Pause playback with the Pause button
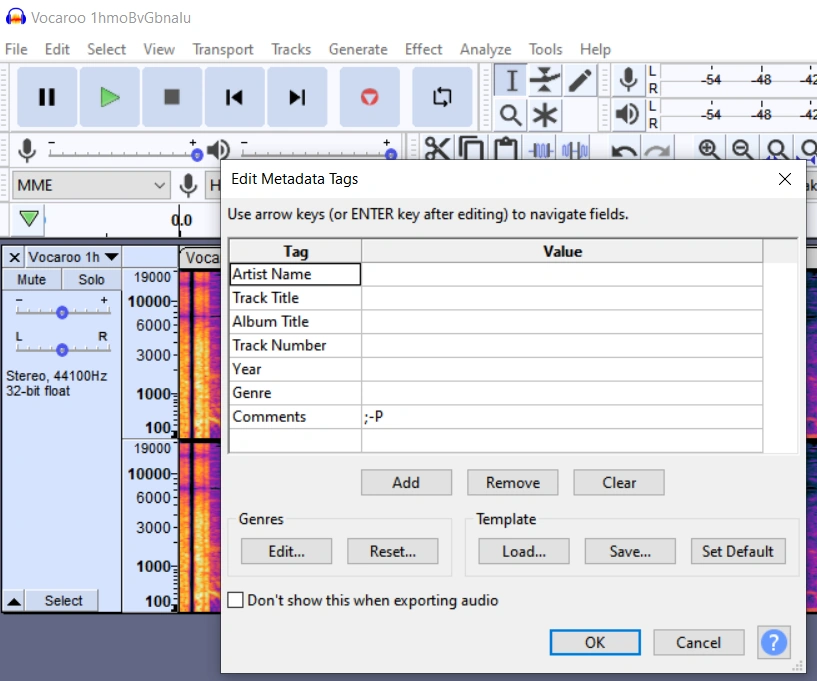The image size is (817, 681). pos(47,97)
